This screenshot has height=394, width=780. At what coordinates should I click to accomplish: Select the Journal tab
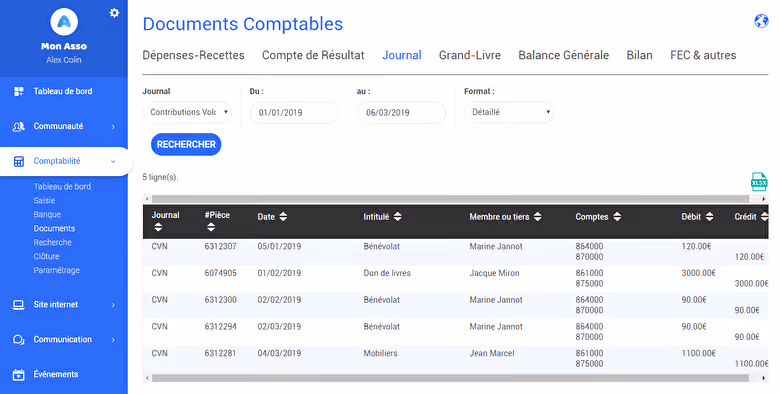point(401,55)
